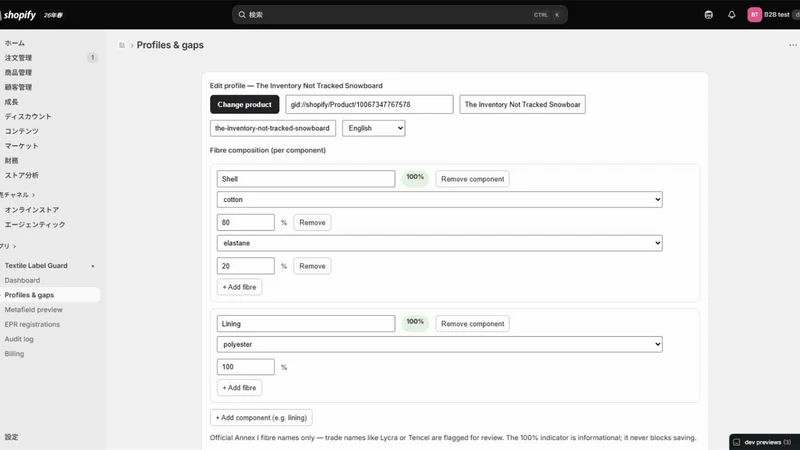Click the product GID input field
This screenshot has width=800, height=450.
[x=369, y=104]
